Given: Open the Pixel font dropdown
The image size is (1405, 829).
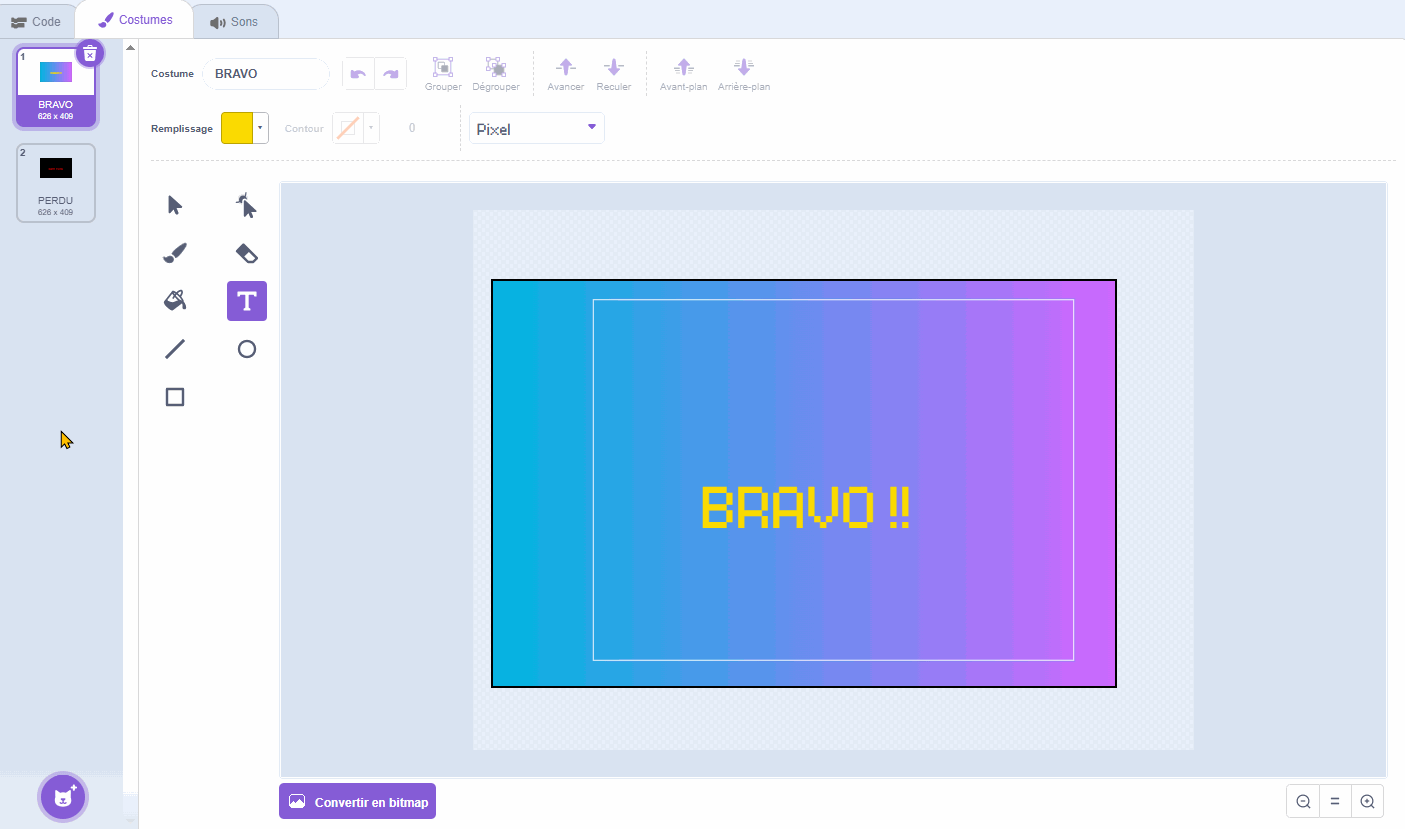Looking at the screenshot, I should pyautogui.click(x=537, y=128).
